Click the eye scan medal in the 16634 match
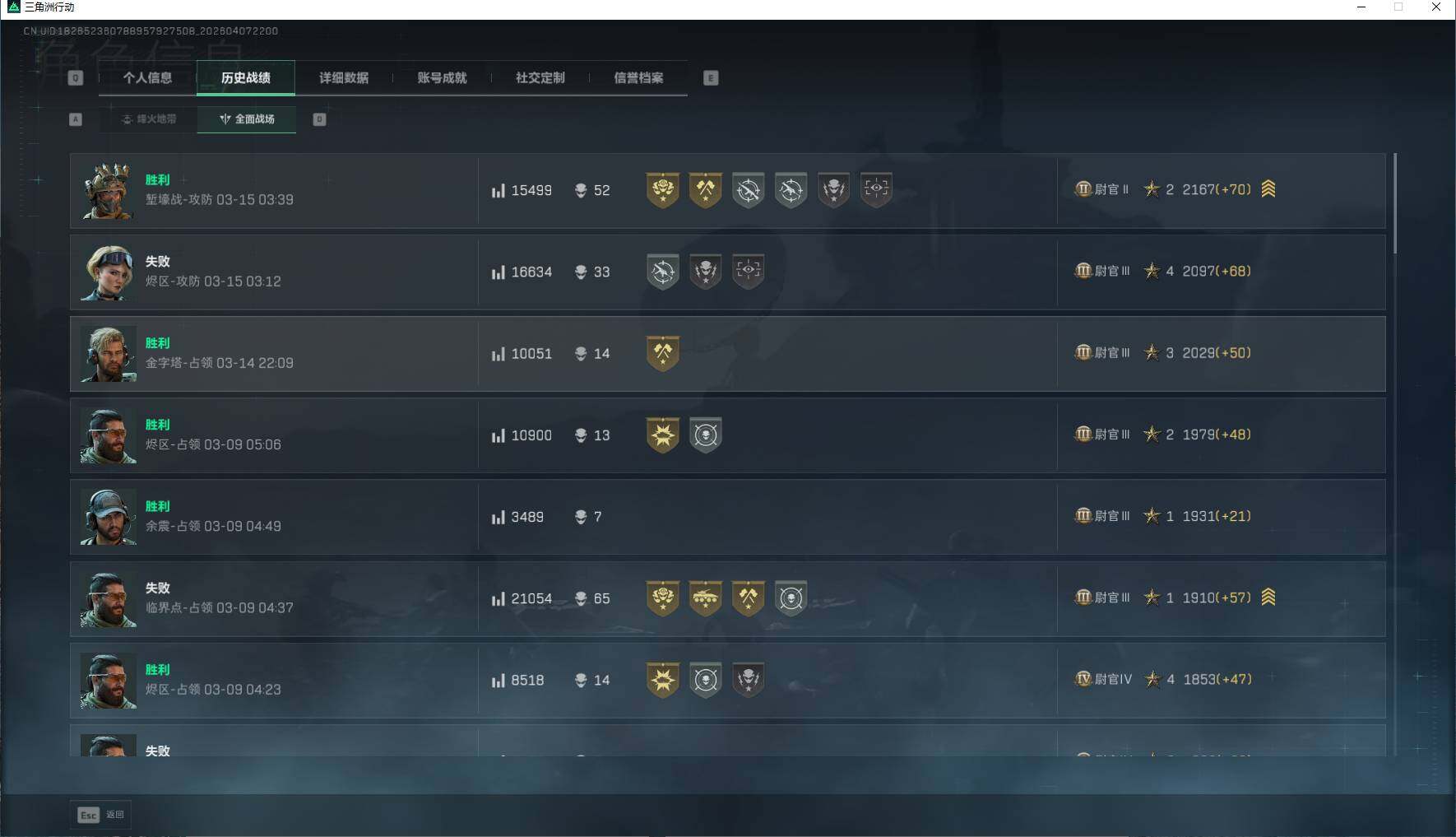 pyautogui.click(x=748, y=272)
